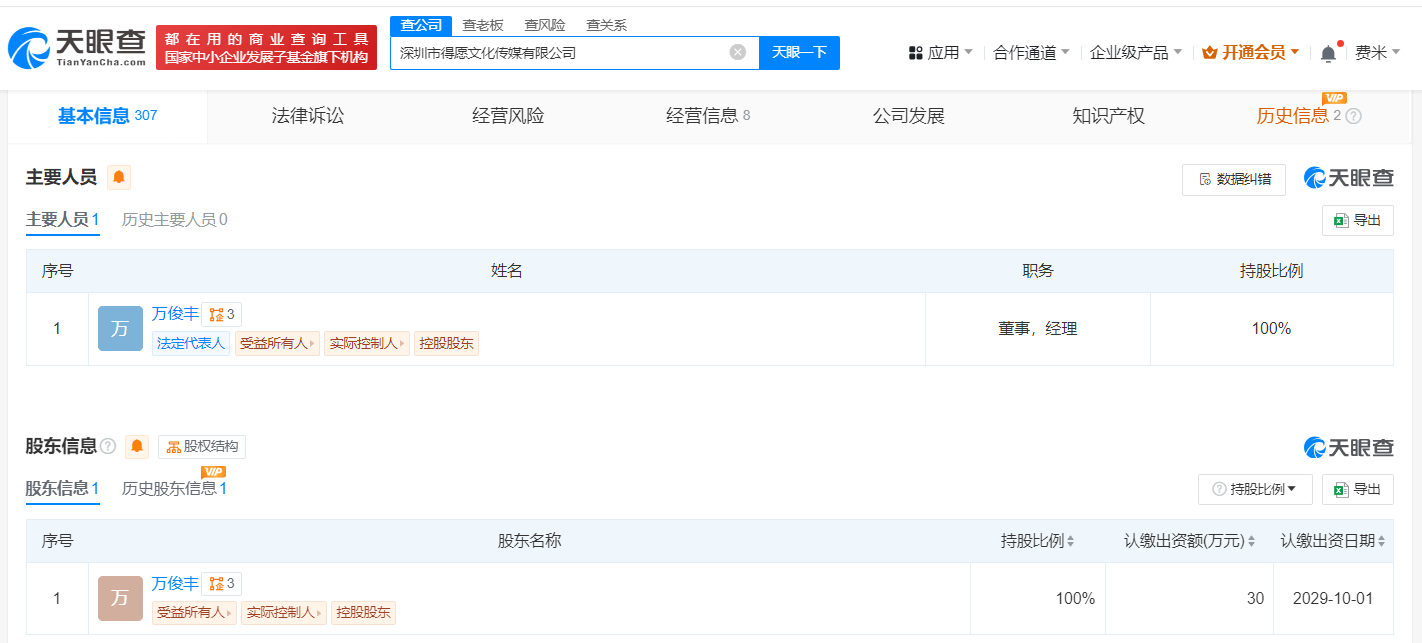The width and height of the screenshot is (1422, 643).
Task: Open the 数据纠错 data correction button
Action: (1233, 179)
